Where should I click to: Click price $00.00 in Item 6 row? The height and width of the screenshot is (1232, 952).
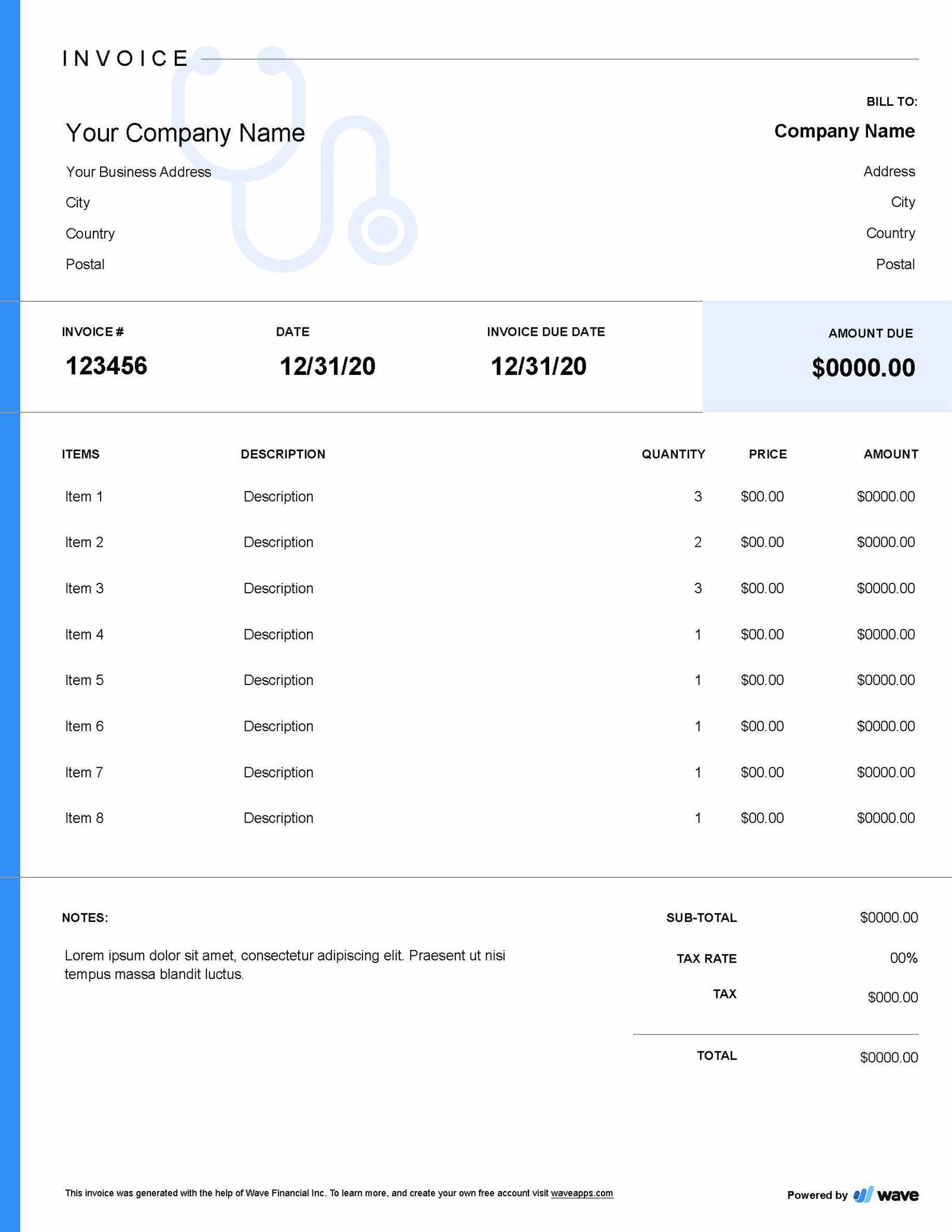pyautogui.click(x=762, y=726)
